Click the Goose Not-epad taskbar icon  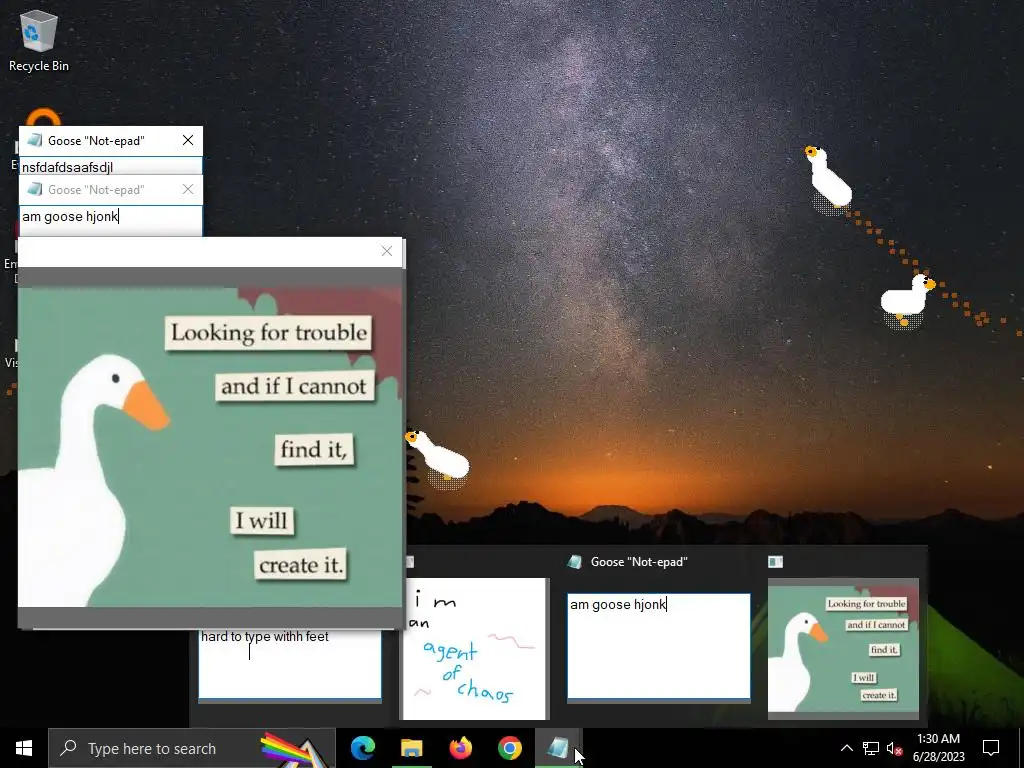pyautogui.click(x=558, y=748)
